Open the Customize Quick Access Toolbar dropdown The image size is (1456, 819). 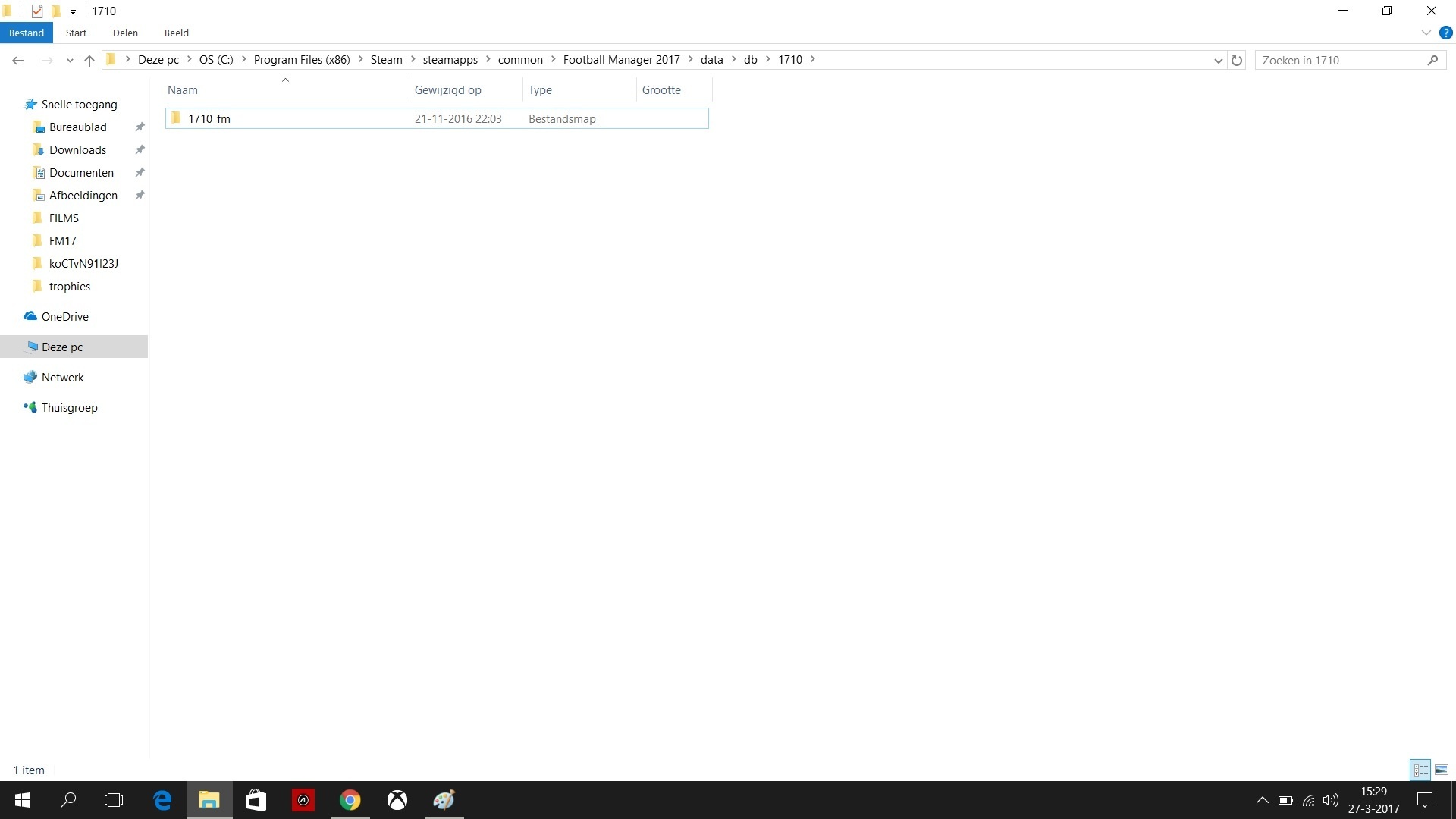pos(73,11)
